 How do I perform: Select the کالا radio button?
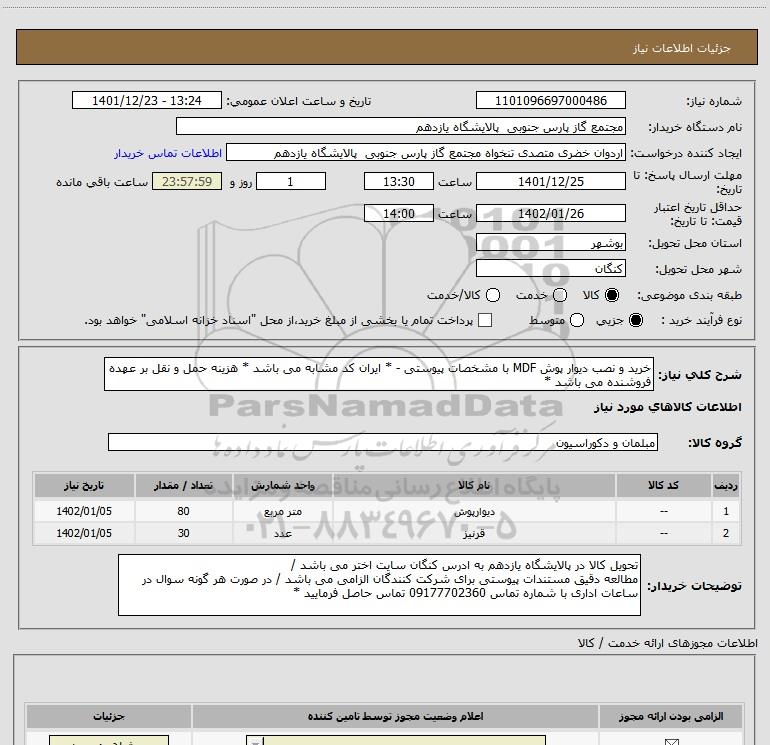(612, 295)
